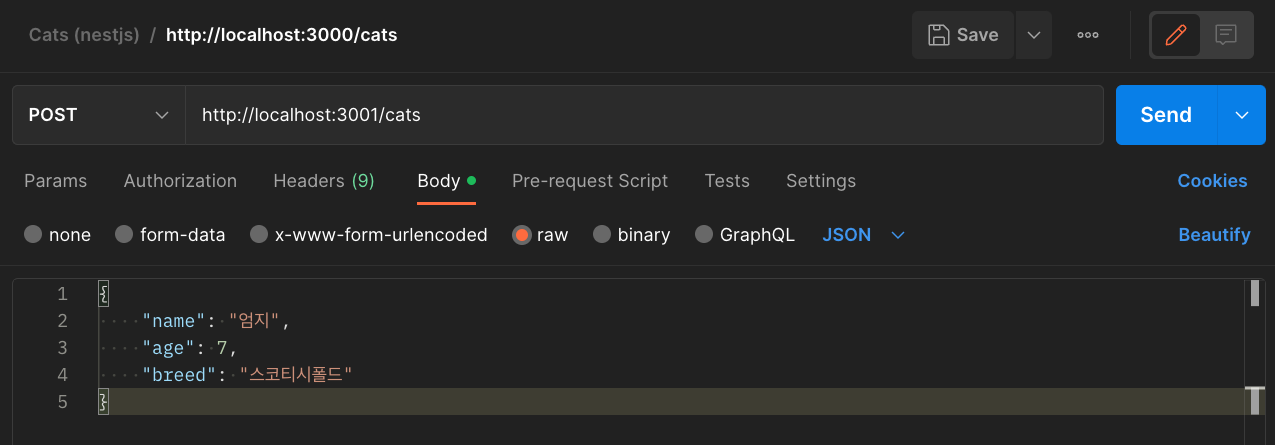Select x-www-form-urlencoded body type

point(259,235)
